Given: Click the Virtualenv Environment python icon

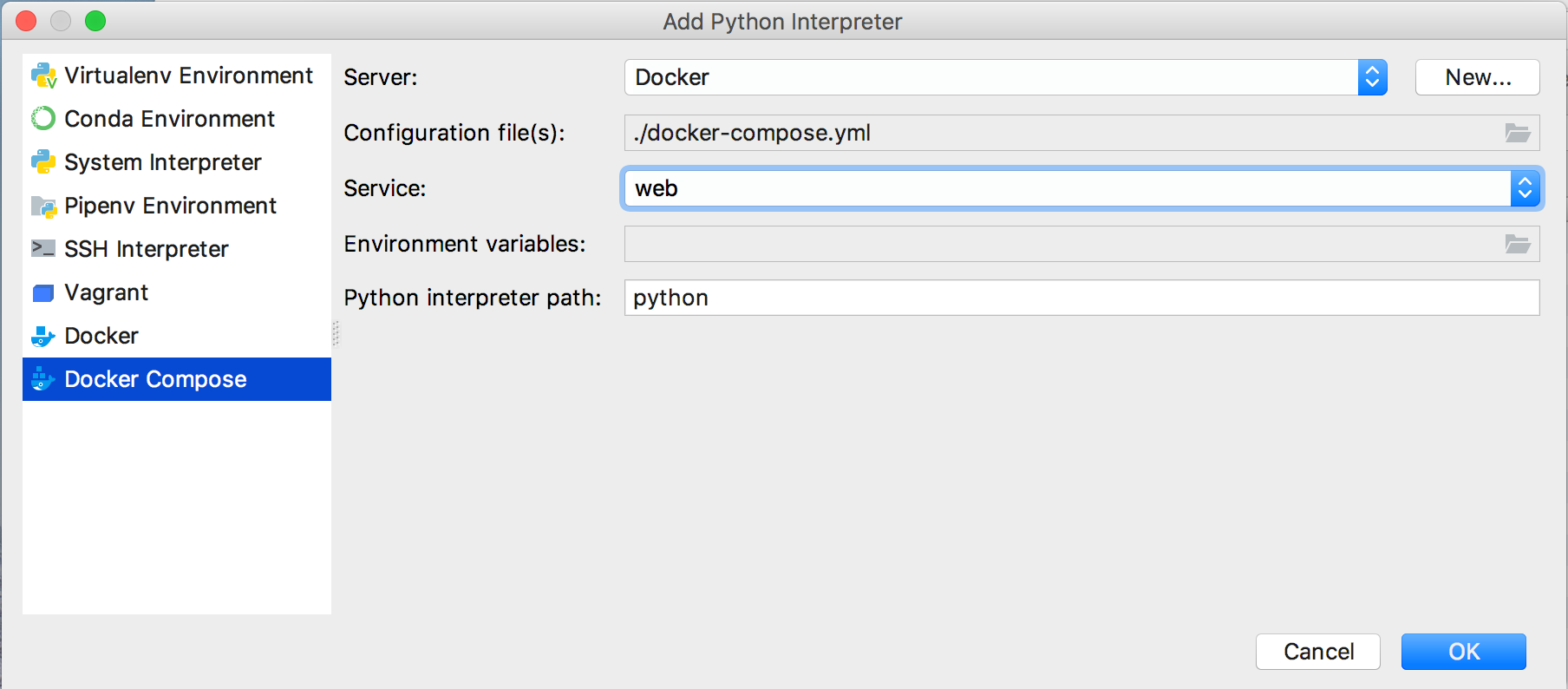Looking at the screenshot, I should coord(43,75).
